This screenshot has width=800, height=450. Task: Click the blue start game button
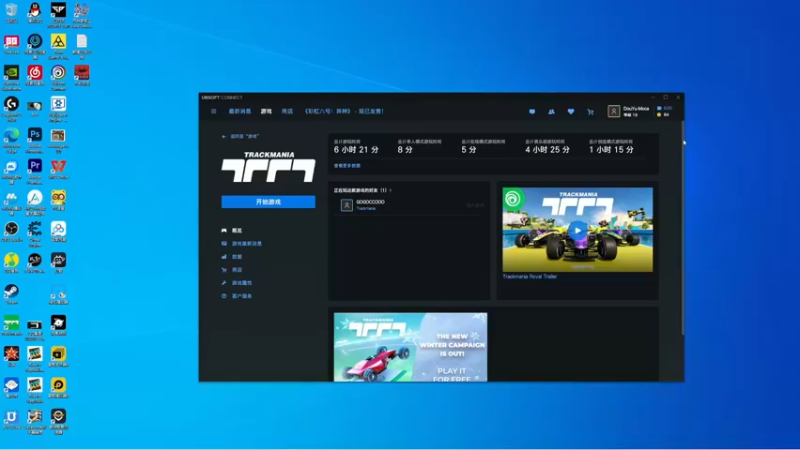pyautogui.click(x=268, y=202)
